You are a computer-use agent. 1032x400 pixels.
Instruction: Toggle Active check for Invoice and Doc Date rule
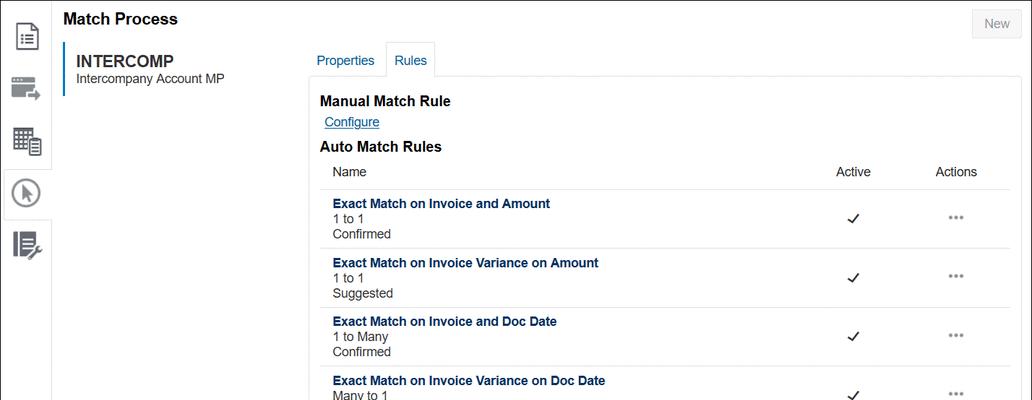(x=853, y=336)
